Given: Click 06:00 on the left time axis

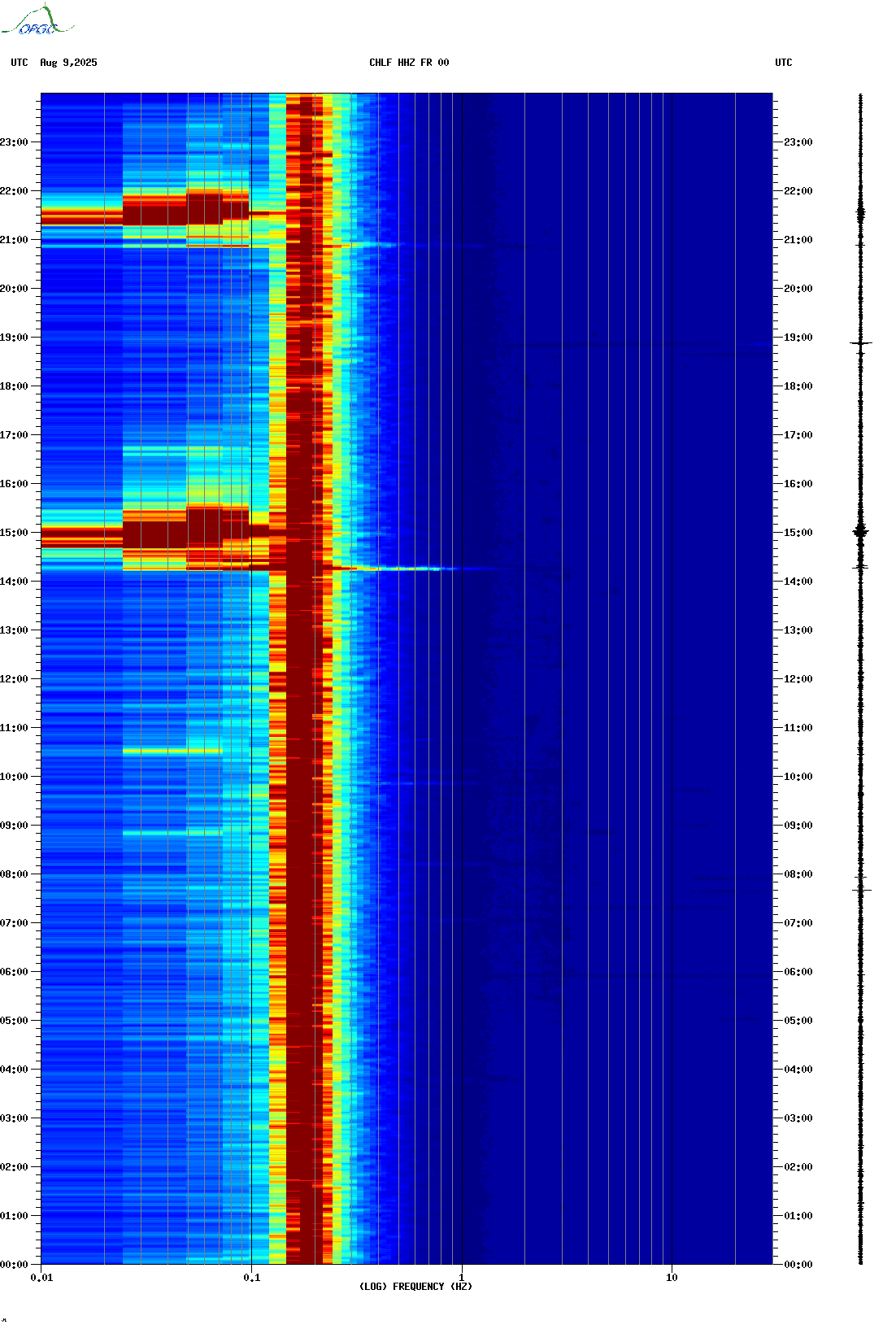Looking at the screenshot, I should (14, 972).
